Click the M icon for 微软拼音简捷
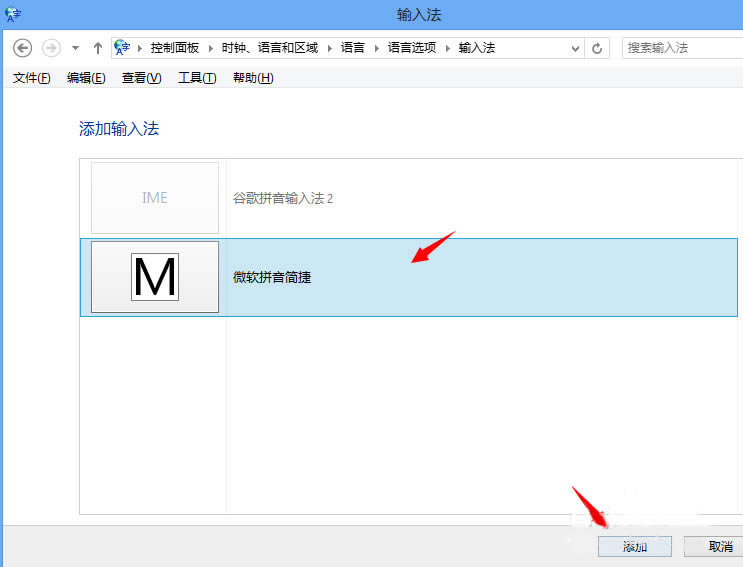 [x=155, y=277]
